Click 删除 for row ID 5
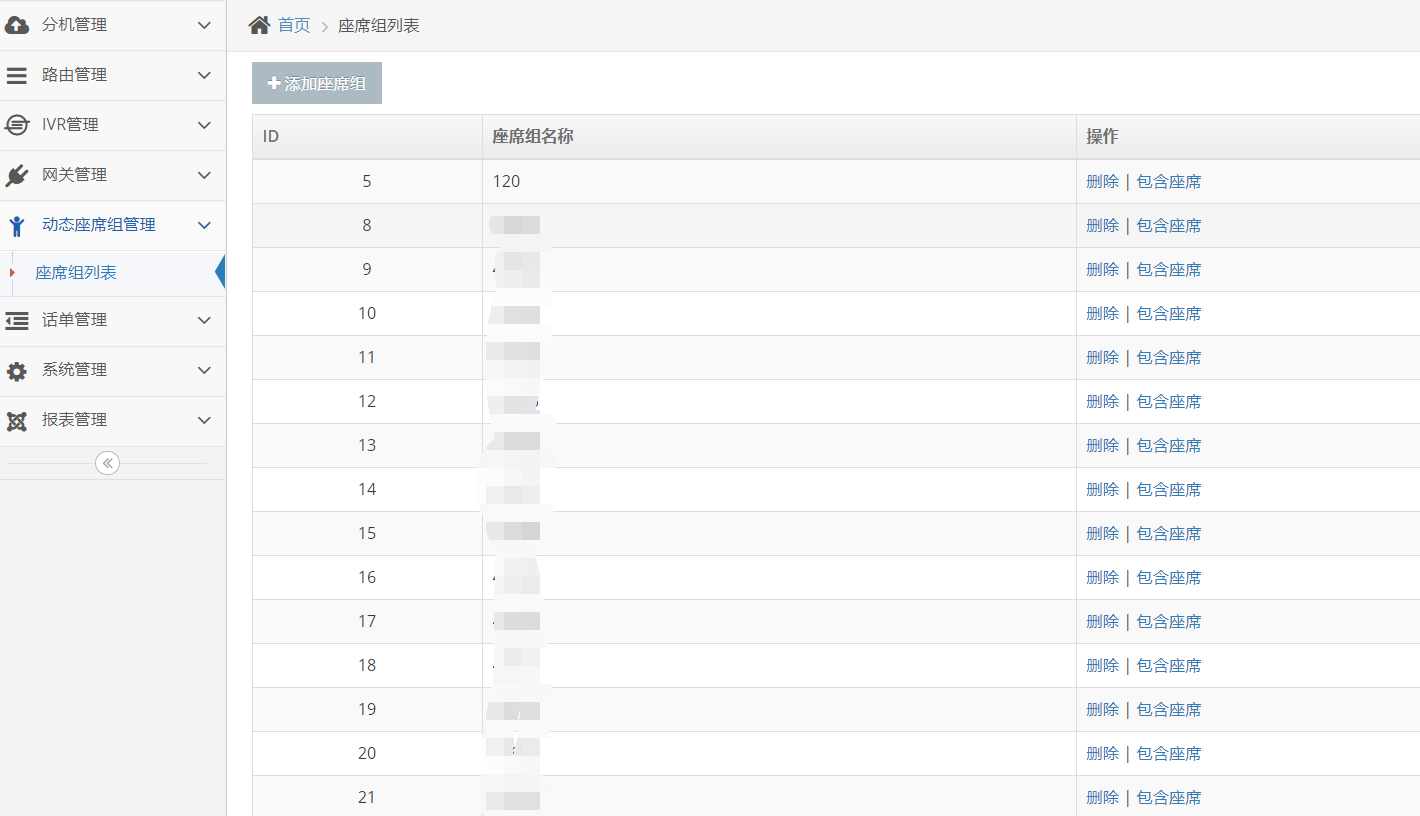 point(1102,182)
